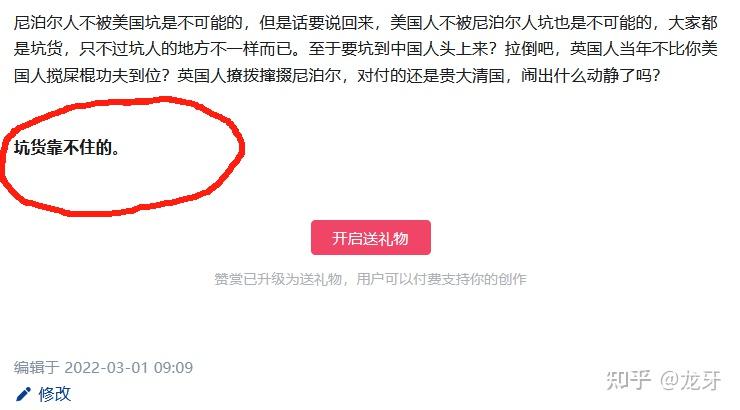Click the paragraph line starting 国人搅屎棍功夫到位
This screenshot has width=740, height=410.
[337, 75]
